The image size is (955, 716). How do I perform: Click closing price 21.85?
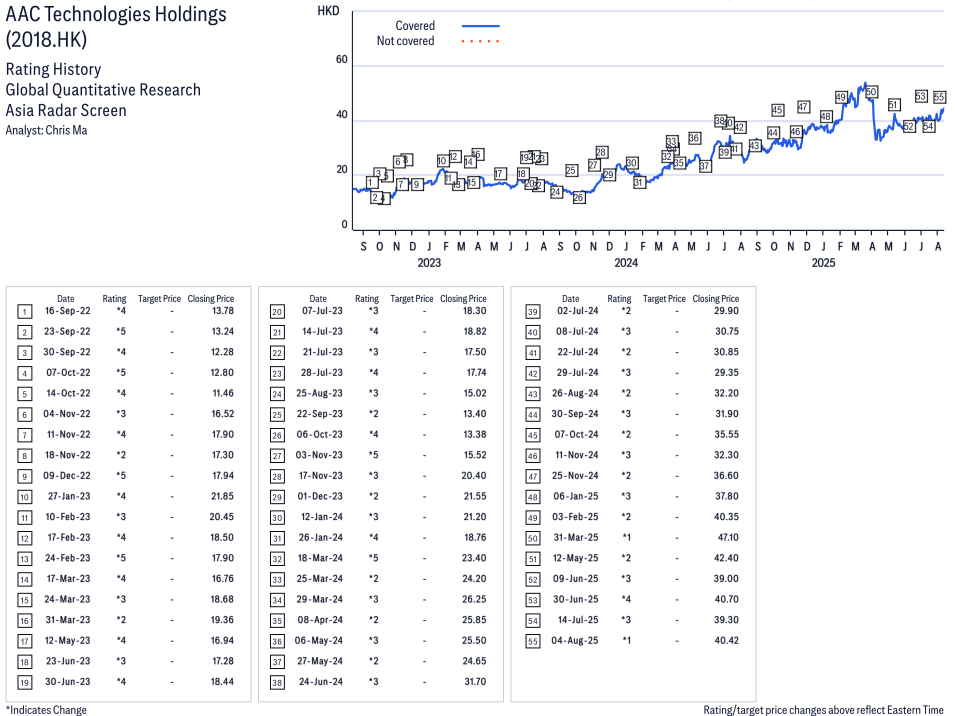click(222, 496)
